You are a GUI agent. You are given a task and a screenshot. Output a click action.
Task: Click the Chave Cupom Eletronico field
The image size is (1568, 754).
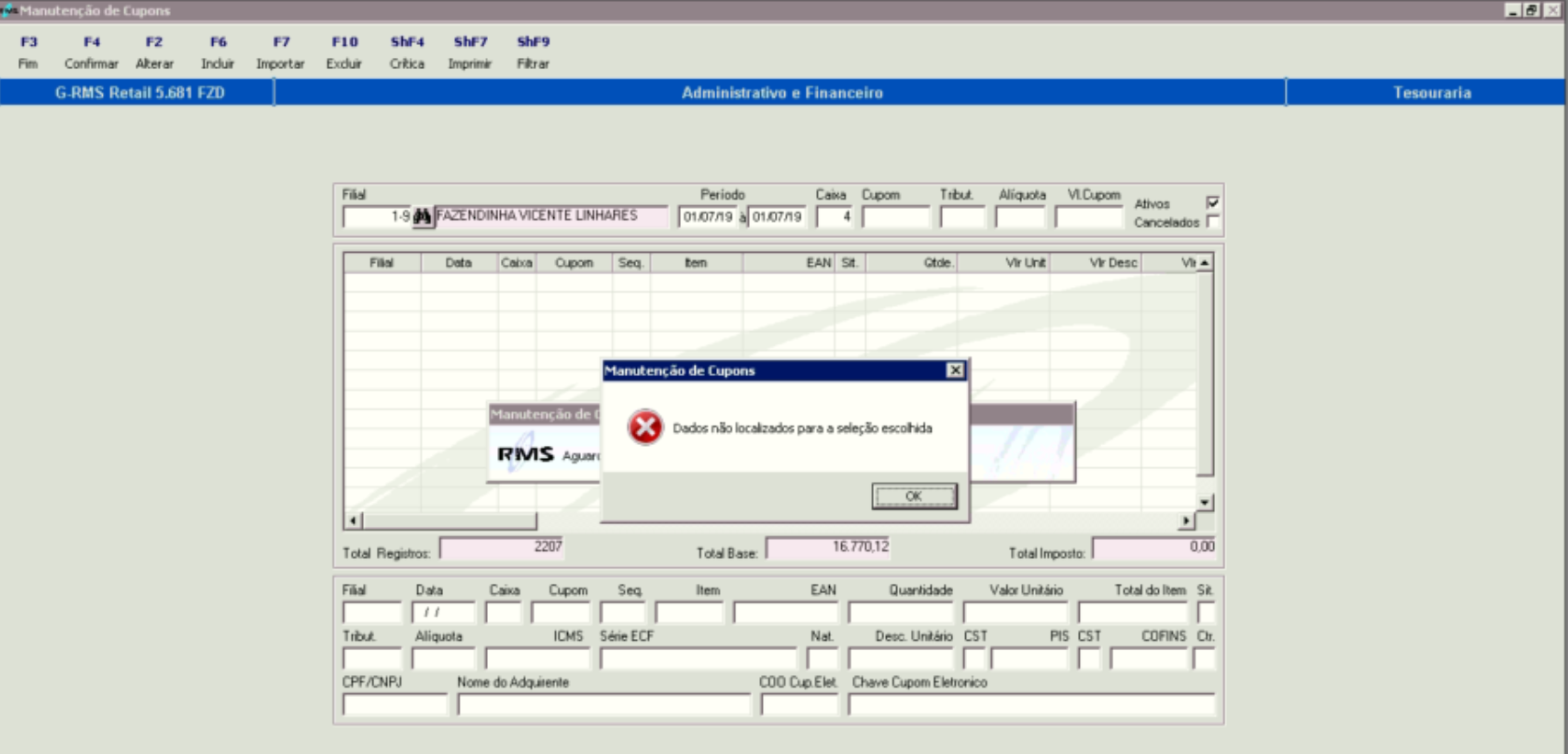click(1031, 704)
